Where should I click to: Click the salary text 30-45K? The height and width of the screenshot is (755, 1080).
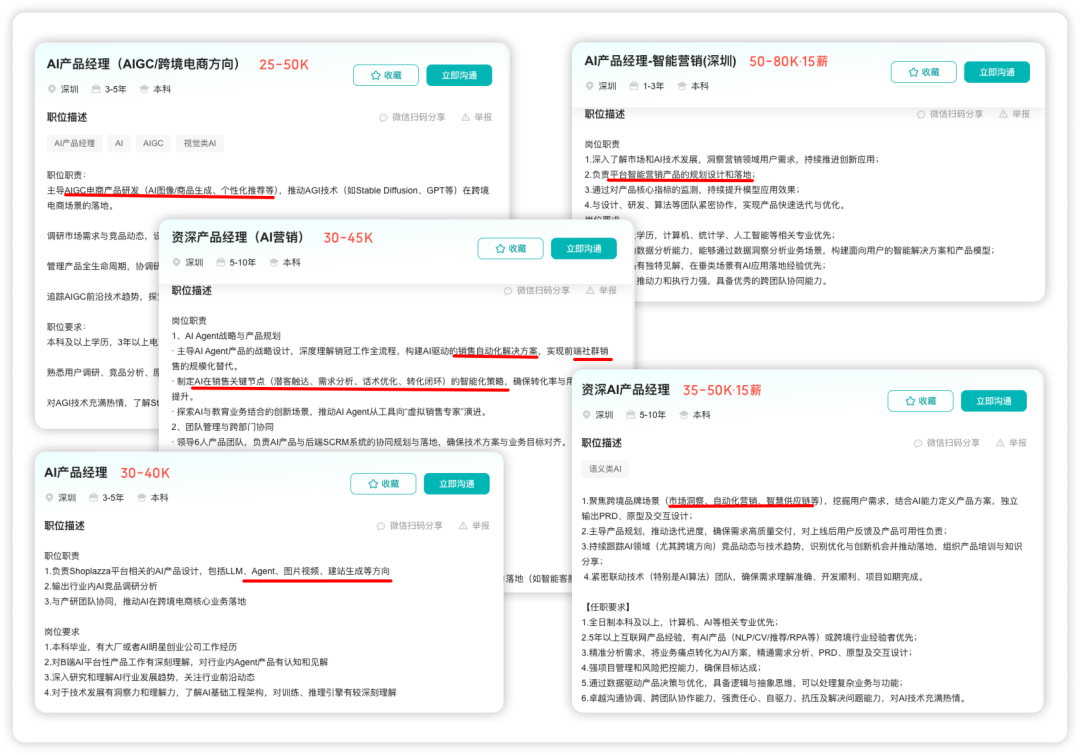[348, 238]
